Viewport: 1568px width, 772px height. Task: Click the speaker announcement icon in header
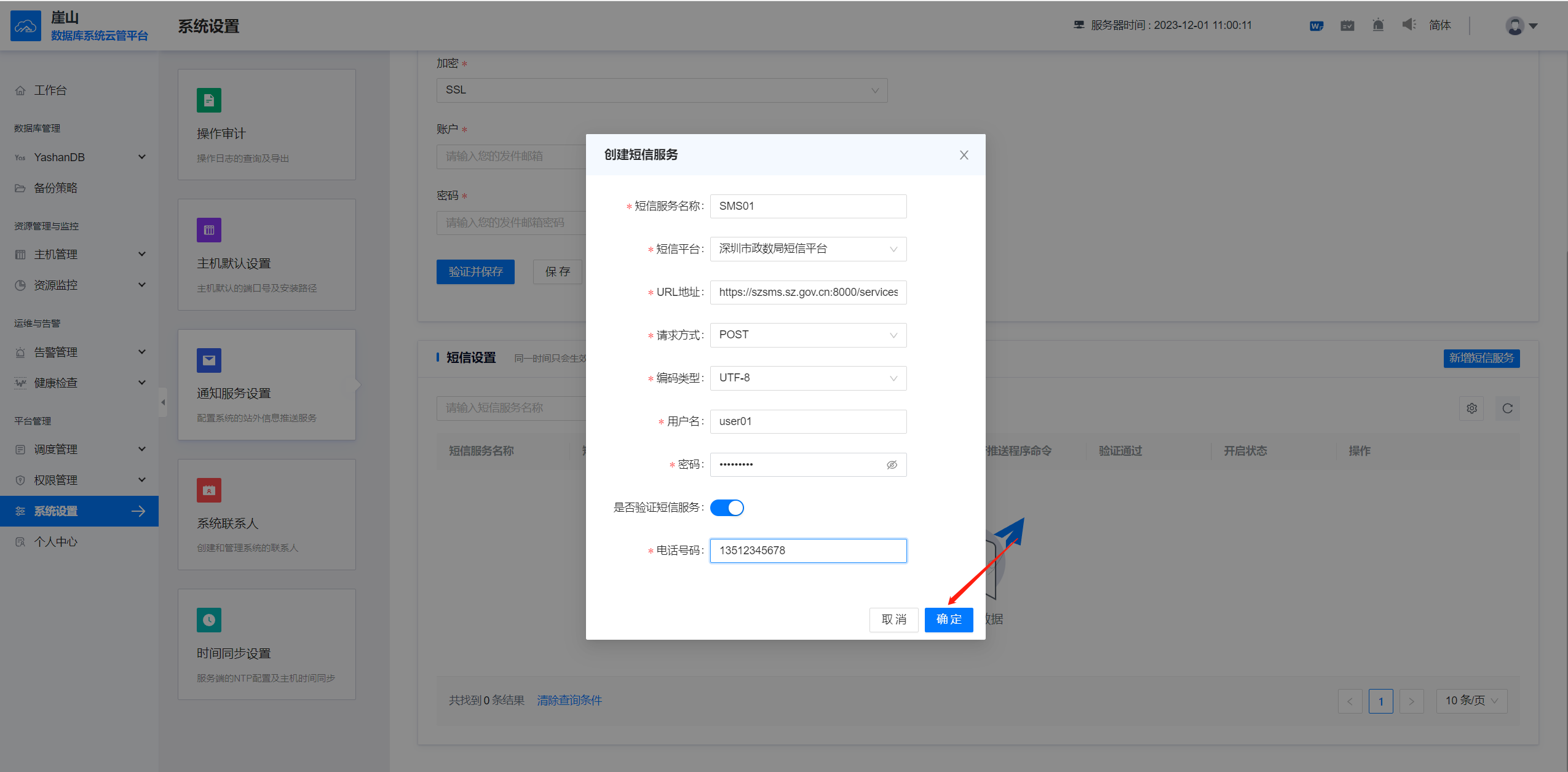(1409, 25)
